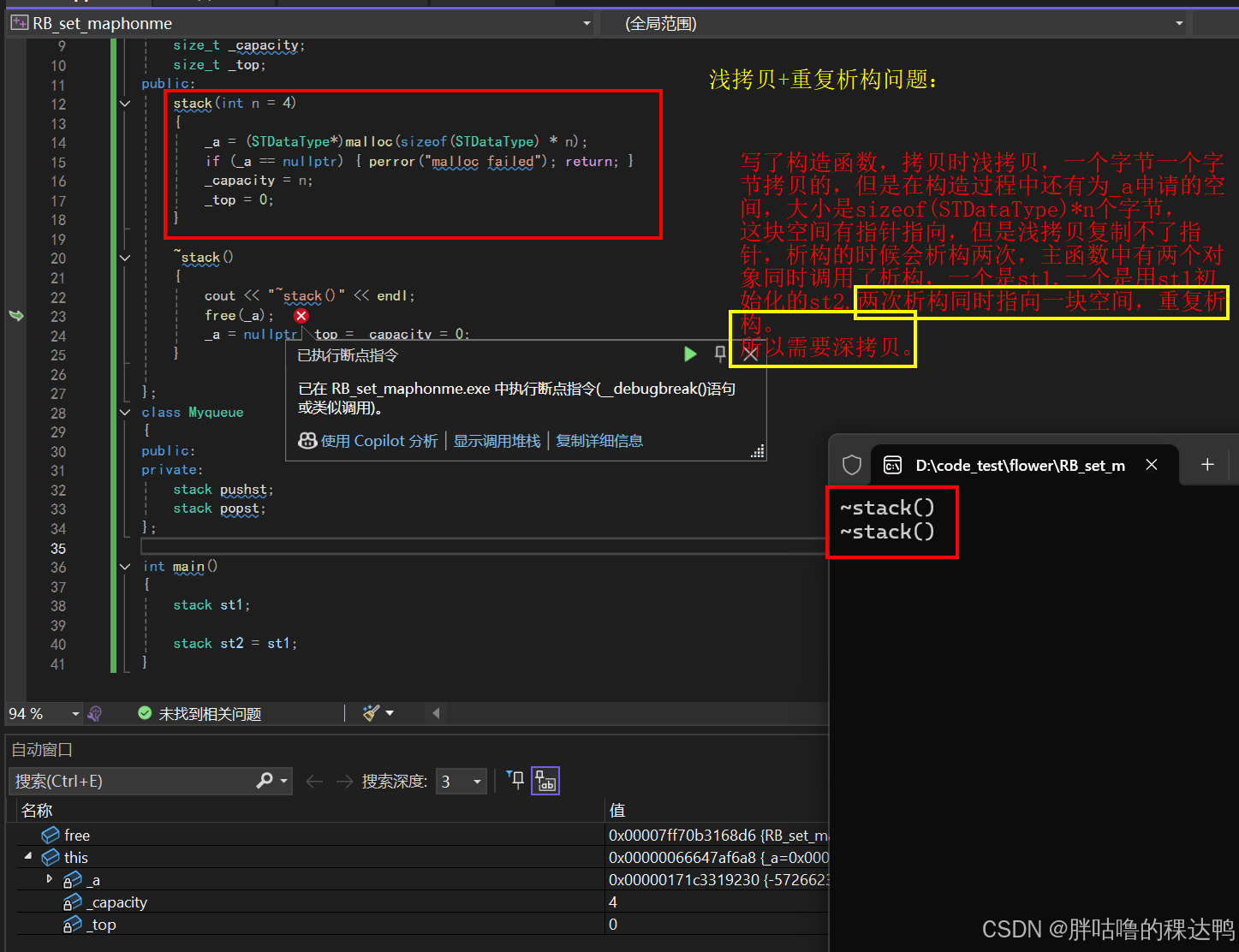Click the horizontal scroll left arrow
Viewport: 1239px width, 952px height.
pos(436,713)
